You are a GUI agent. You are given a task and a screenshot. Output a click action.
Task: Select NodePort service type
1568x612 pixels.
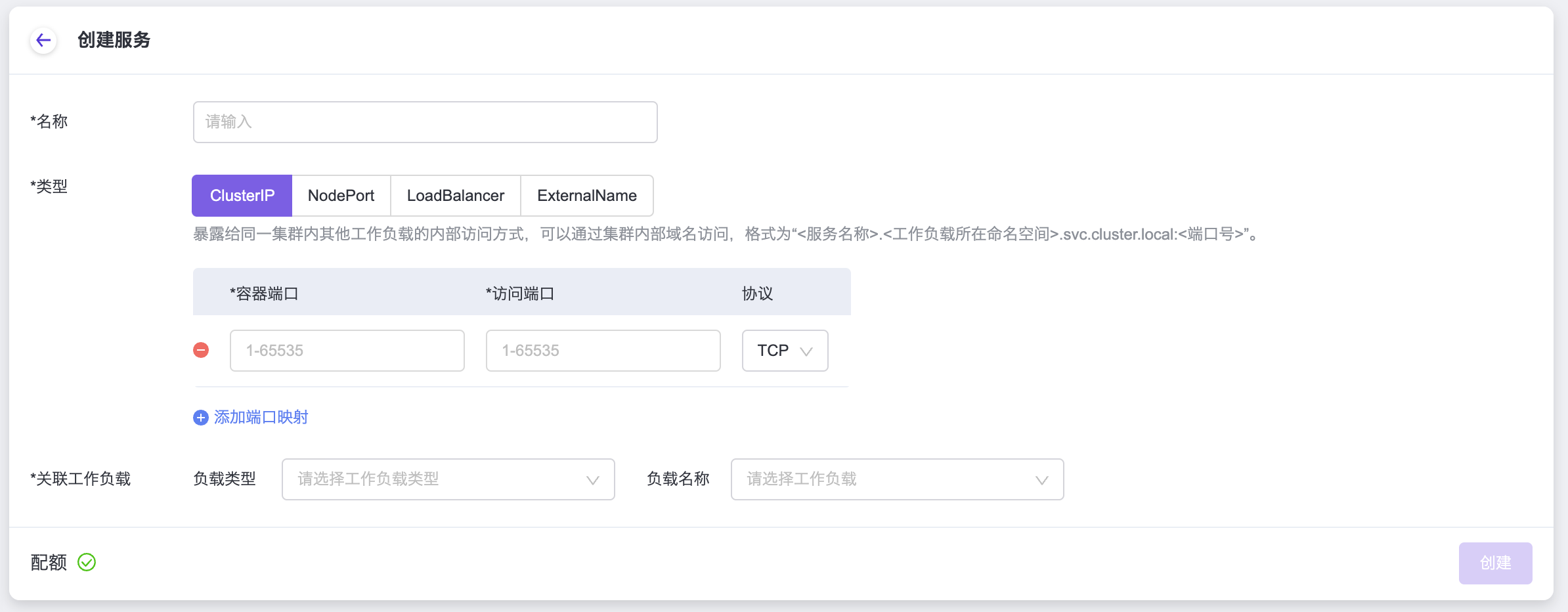pos(341,196)
